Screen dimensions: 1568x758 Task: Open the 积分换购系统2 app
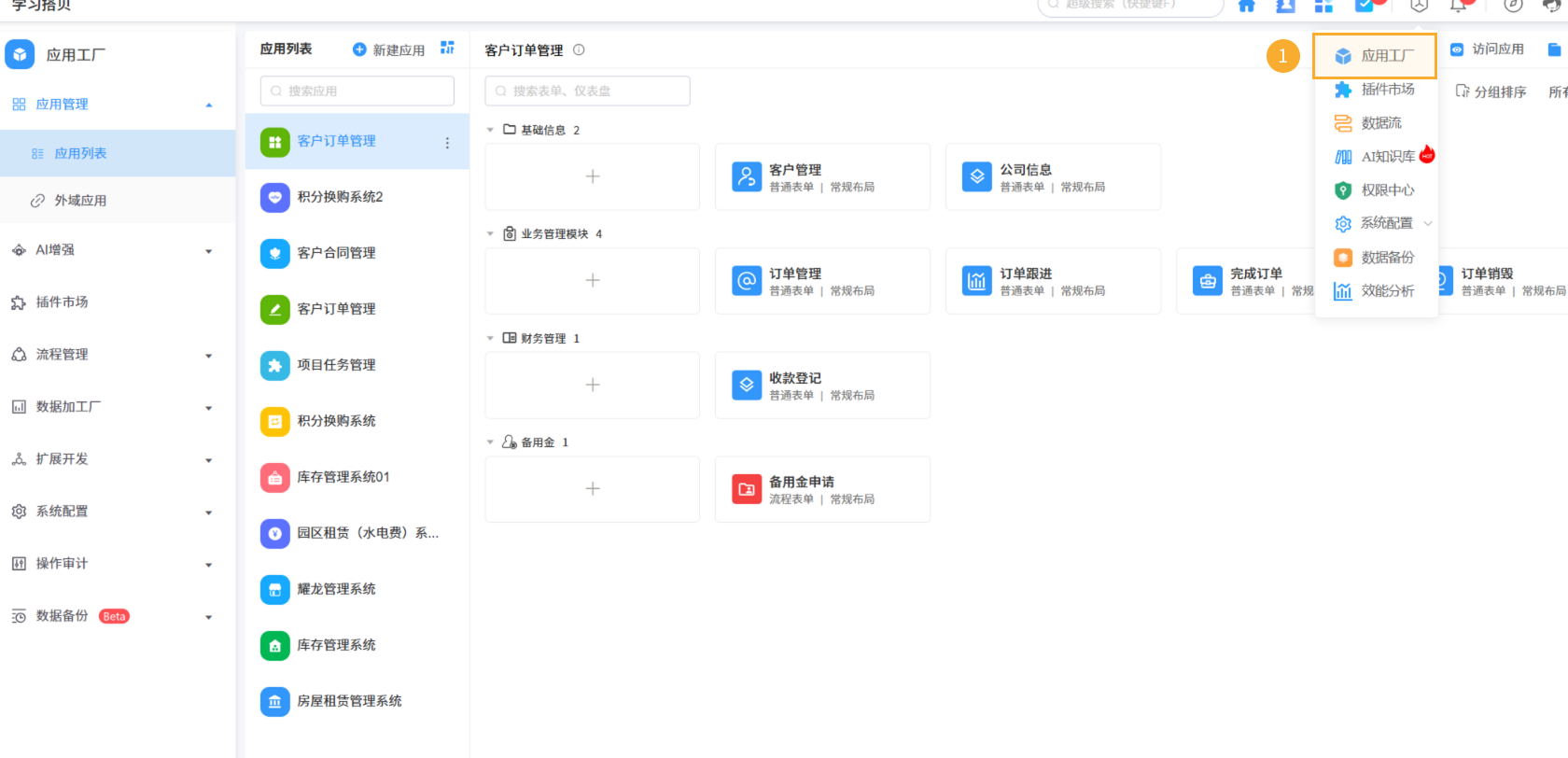pos(357,197)
